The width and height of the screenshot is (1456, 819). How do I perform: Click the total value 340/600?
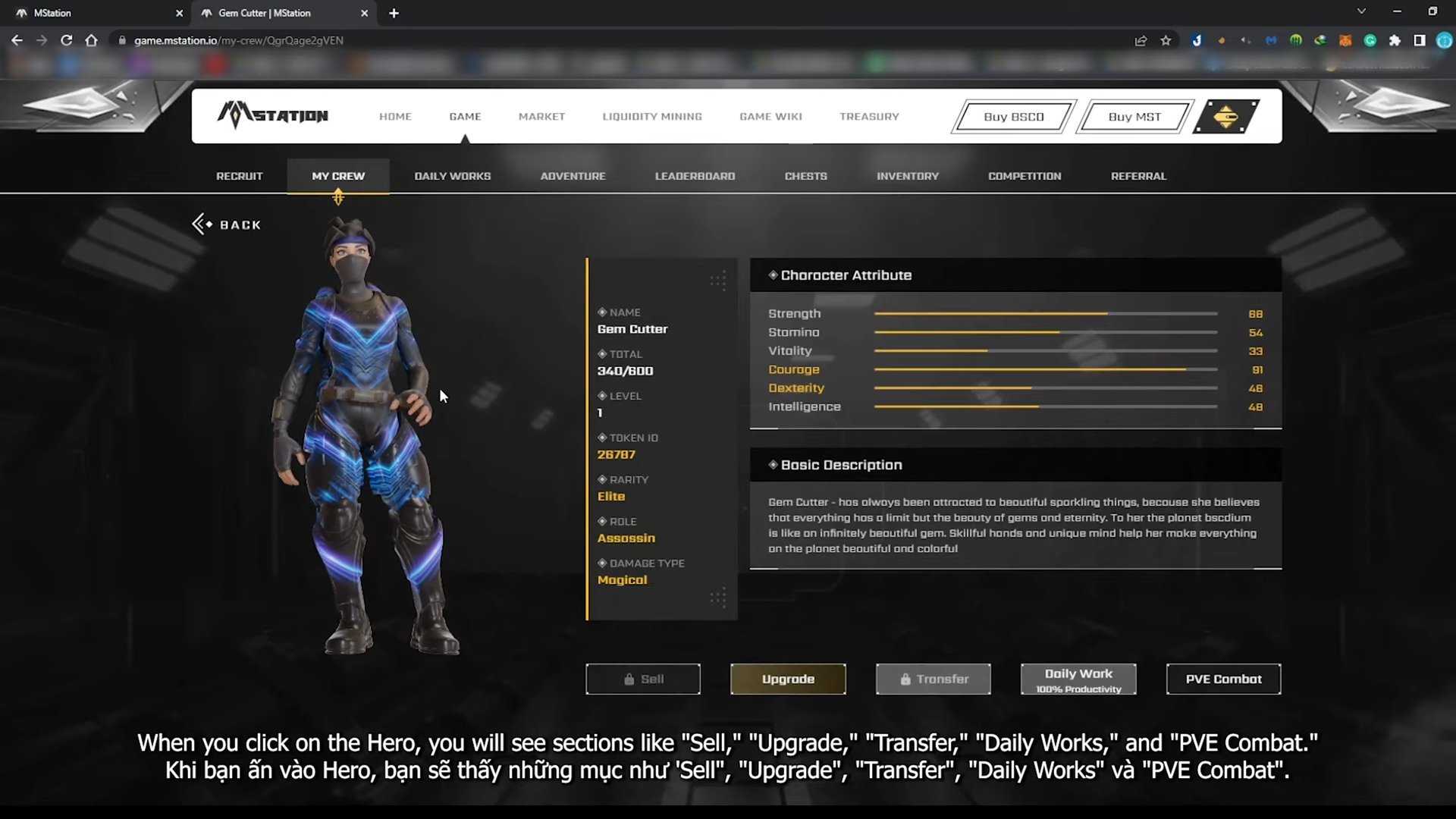coord(625,371)
